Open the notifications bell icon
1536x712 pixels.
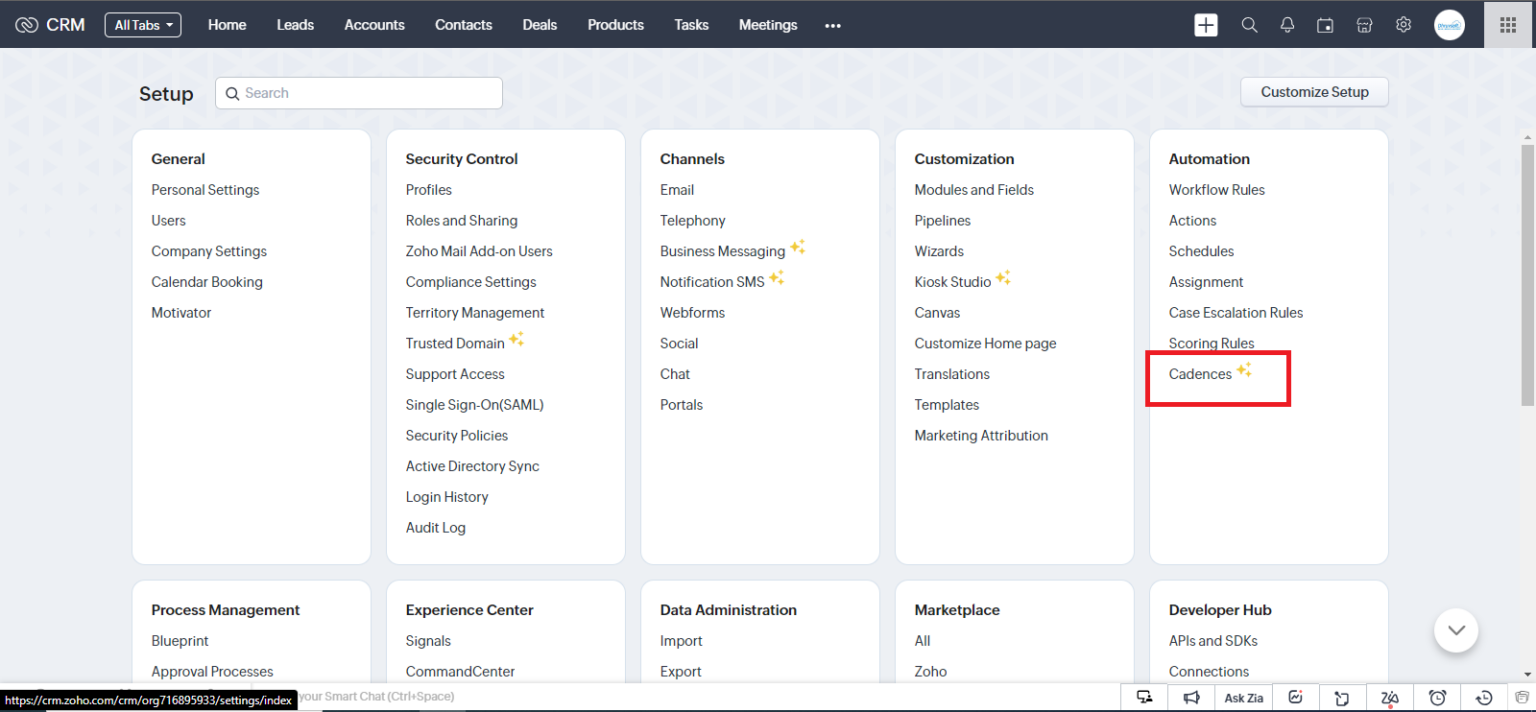click(x=1288, y=25)
